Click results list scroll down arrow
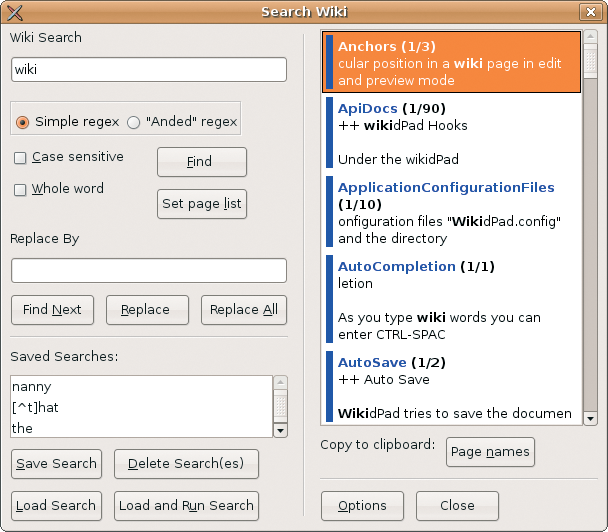Screen dimensions: 608x532 [x=590, y=418]
